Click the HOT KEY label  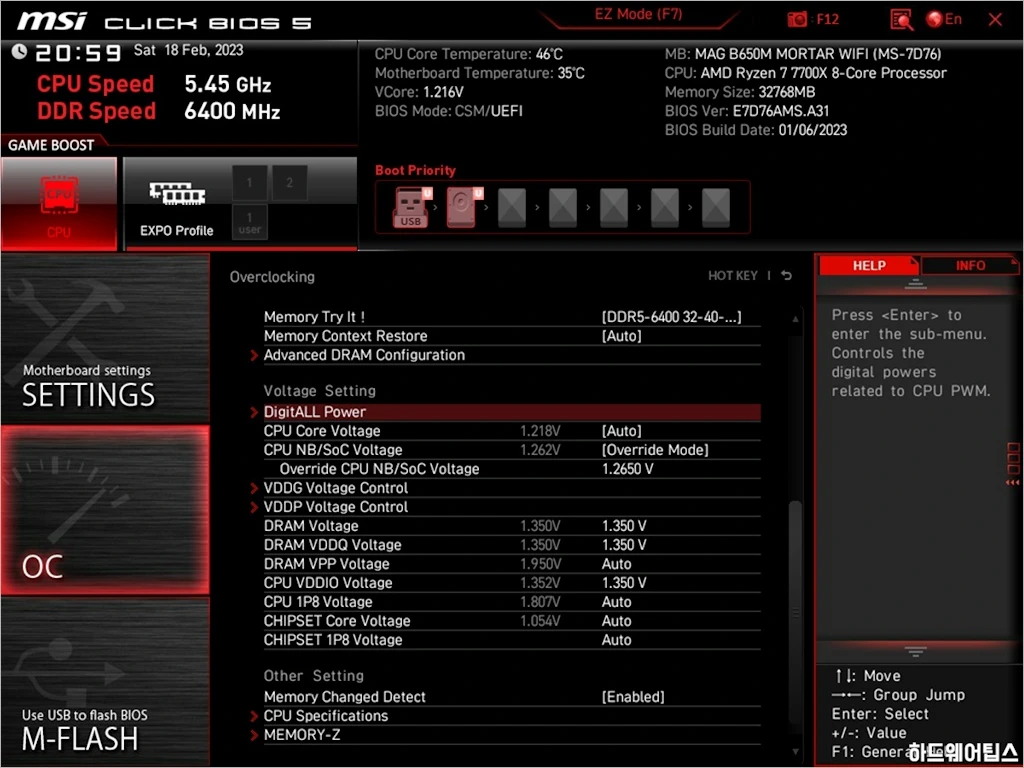pos(733,276)
